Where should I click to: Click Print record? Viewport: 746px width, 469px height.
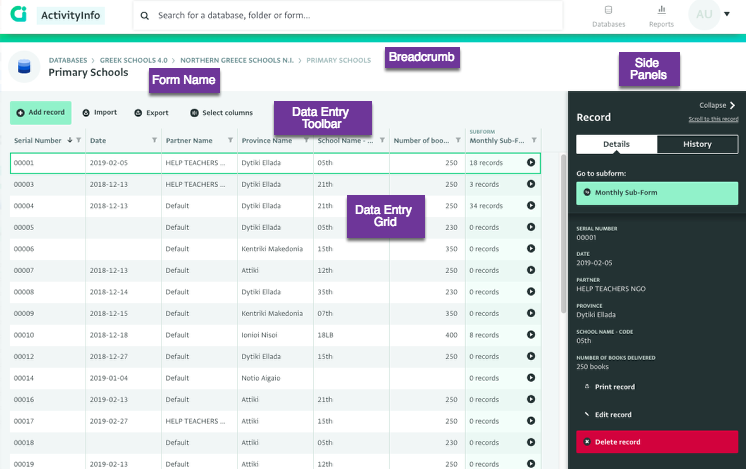point(609,387)
